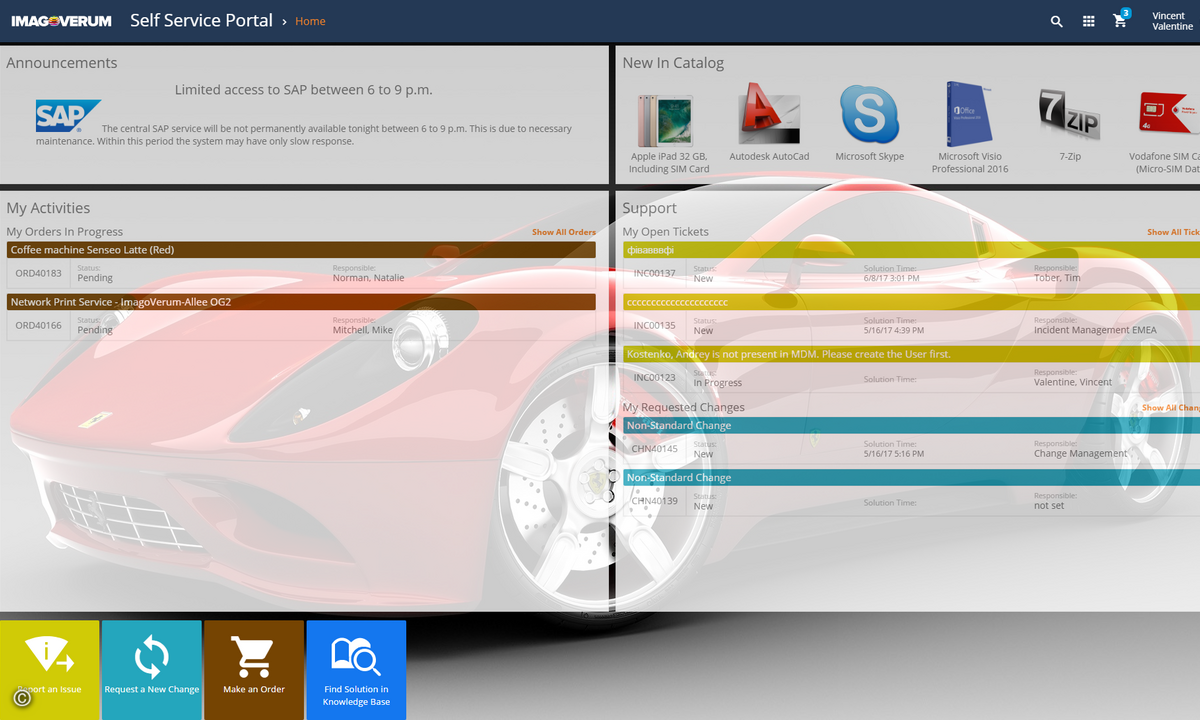Screen dimensions: 1200x720
Task: Go to Home breadcrumb link
Action: 310,21
